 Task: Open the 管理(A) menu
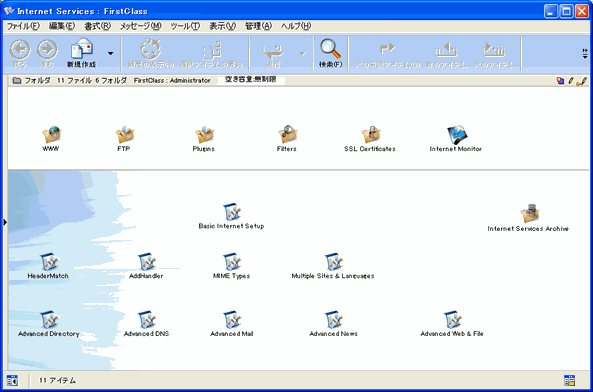258,26
